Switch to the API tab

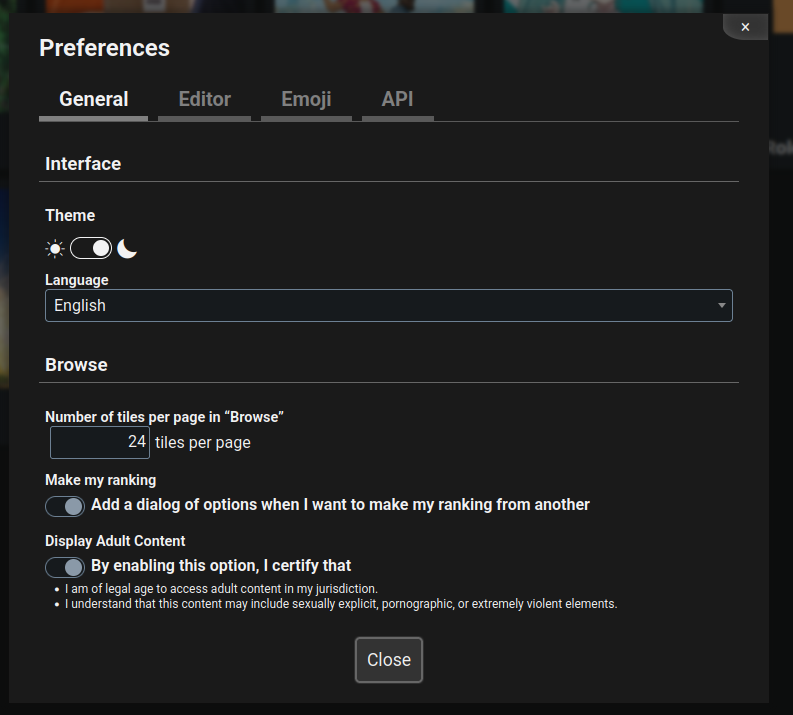pyautogui.click(x=398, y=99)
